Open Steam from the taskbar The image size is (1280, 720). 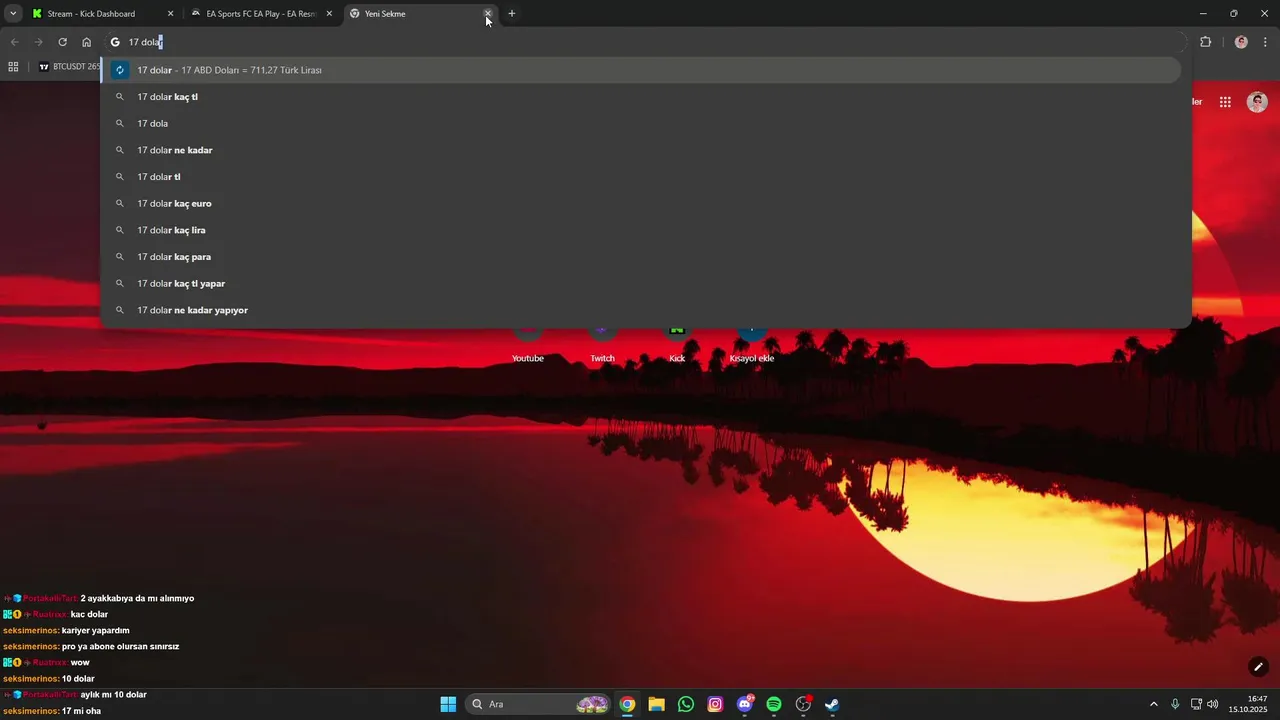coord(832,704)
